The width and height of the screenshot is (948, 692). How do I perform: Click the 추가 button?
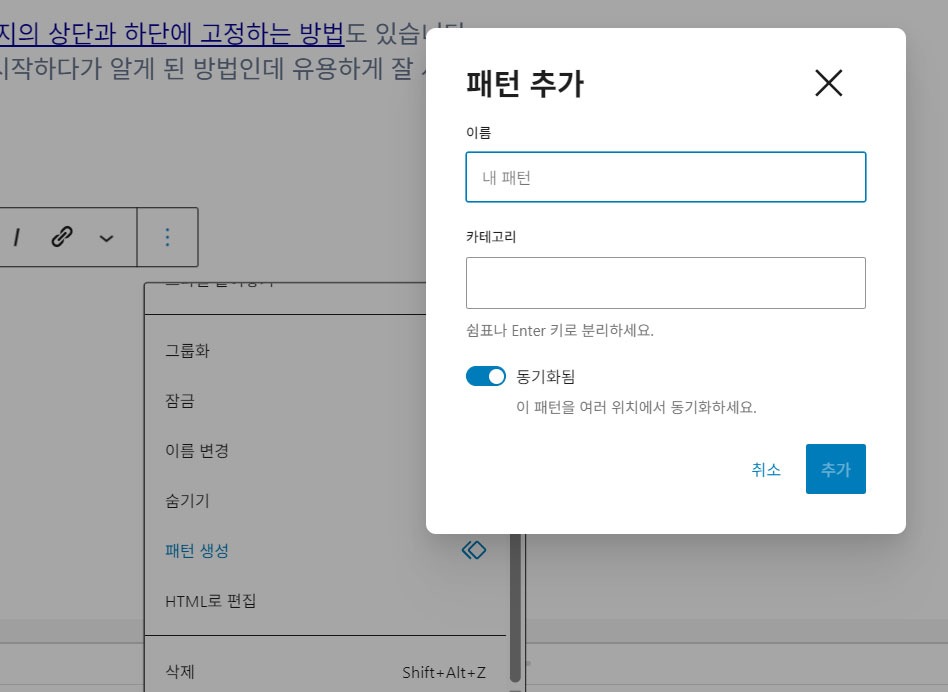[835, 469]
